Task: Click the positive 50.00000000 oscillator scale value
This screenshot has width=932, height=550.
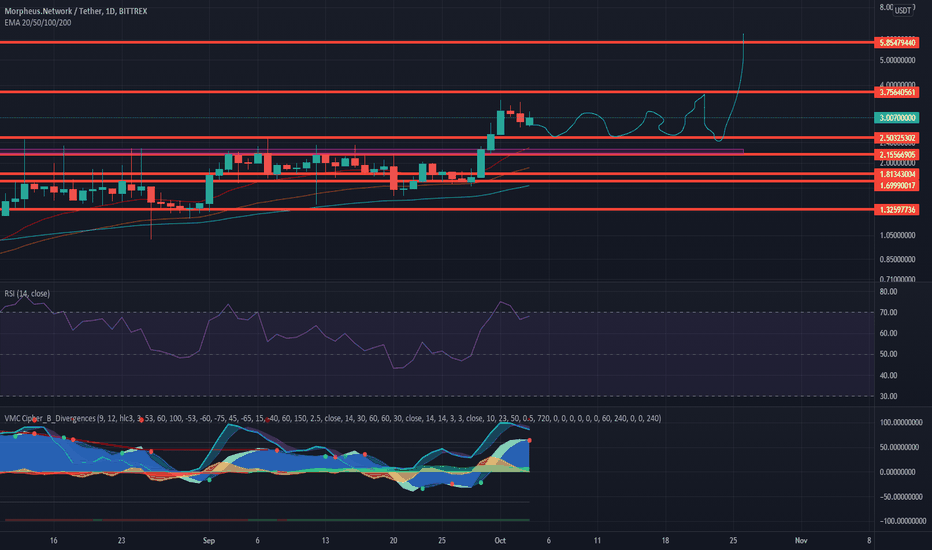Action: tap(898, 447)
